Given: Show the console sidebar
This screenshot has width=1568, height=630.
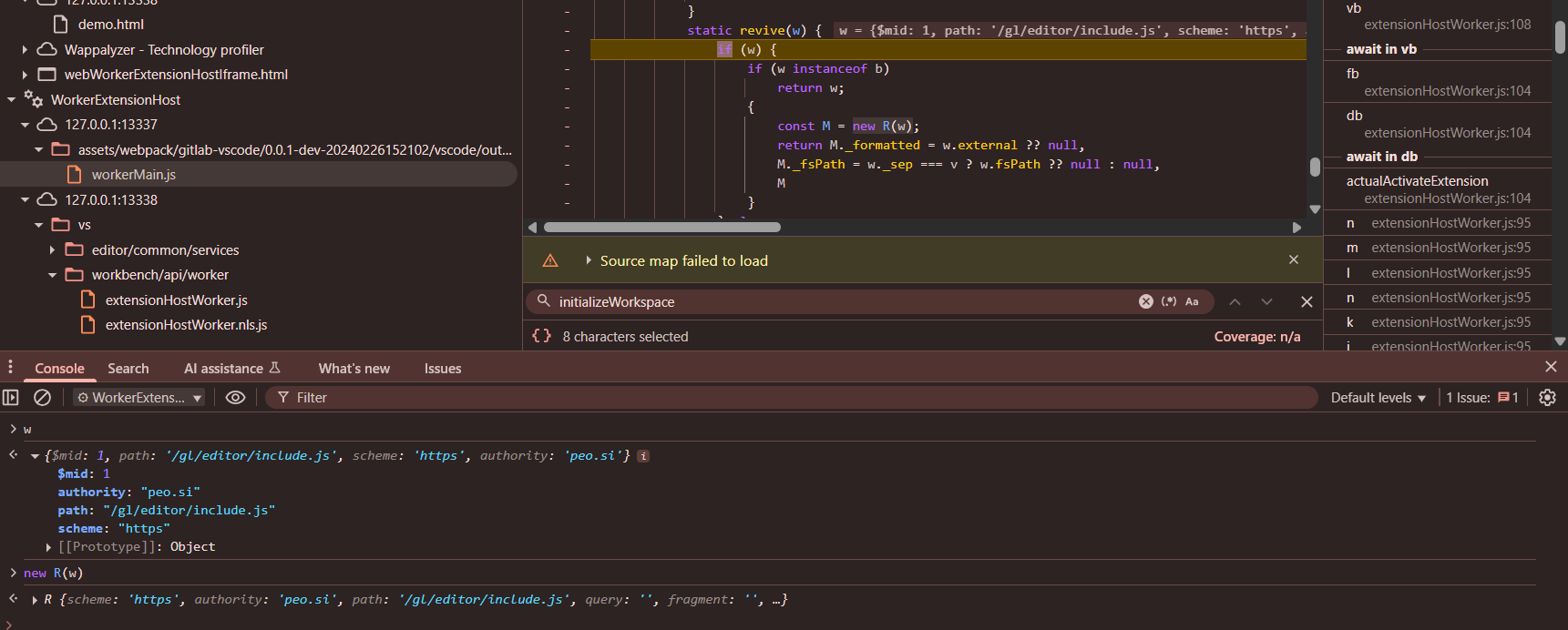Looking at the screenshot, I should tap(11, 397).
